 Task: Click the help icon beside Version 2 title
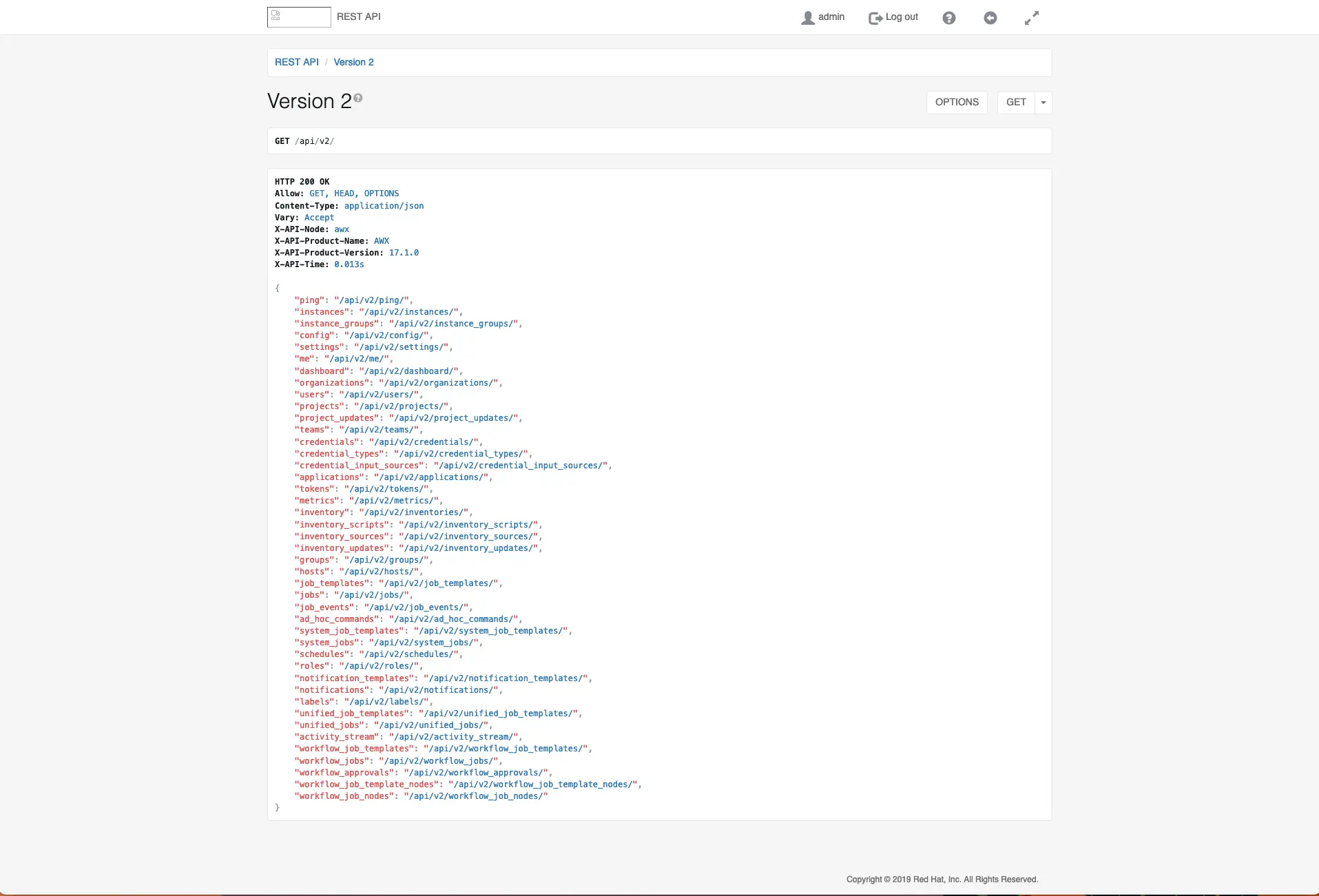pyautogui.click(x=358, y=98)
